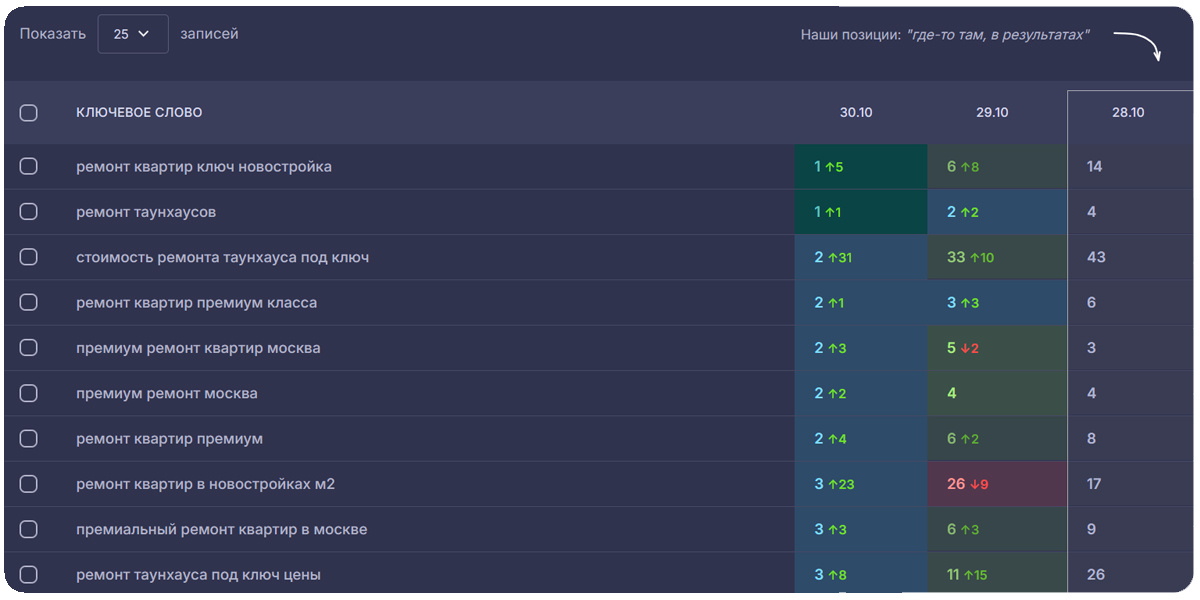Check row 'премиум ремонт квартир москва'

(29, 348)
